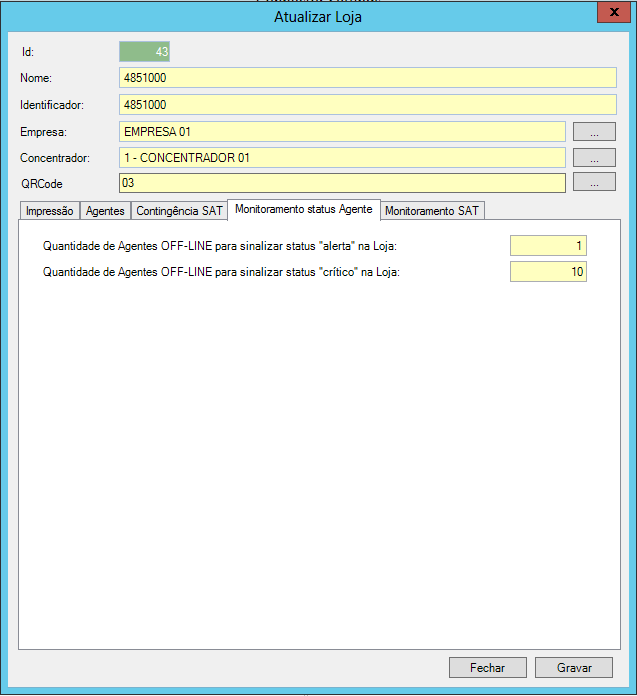Viewport: 637px width, 696px height.
Task: Switch to the Impressão tab
Action: (x=49, y=211)
